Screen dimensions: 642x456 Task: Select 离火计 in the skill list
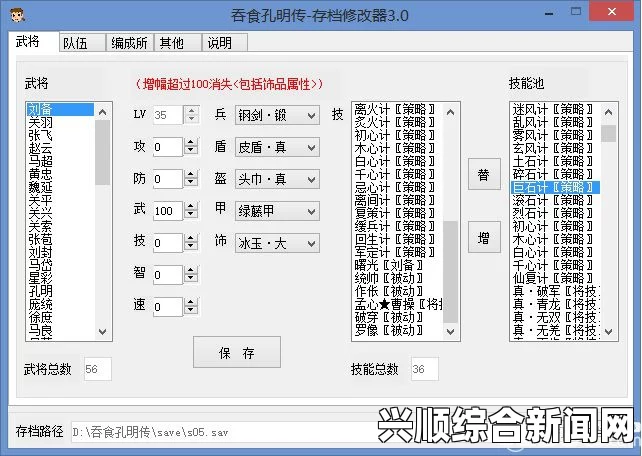[x=395, y=109]
